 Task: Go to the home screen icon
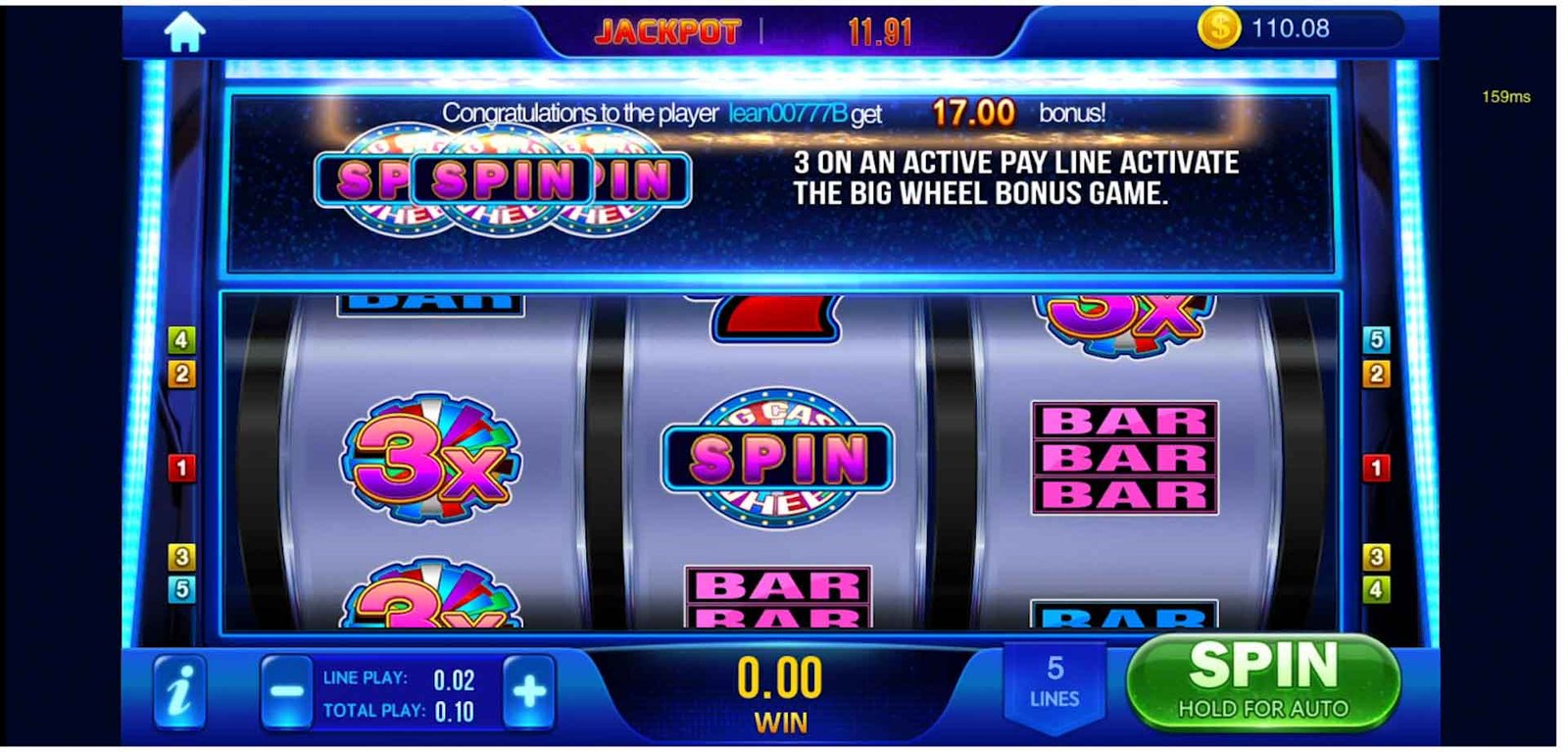tap(184, 33)
